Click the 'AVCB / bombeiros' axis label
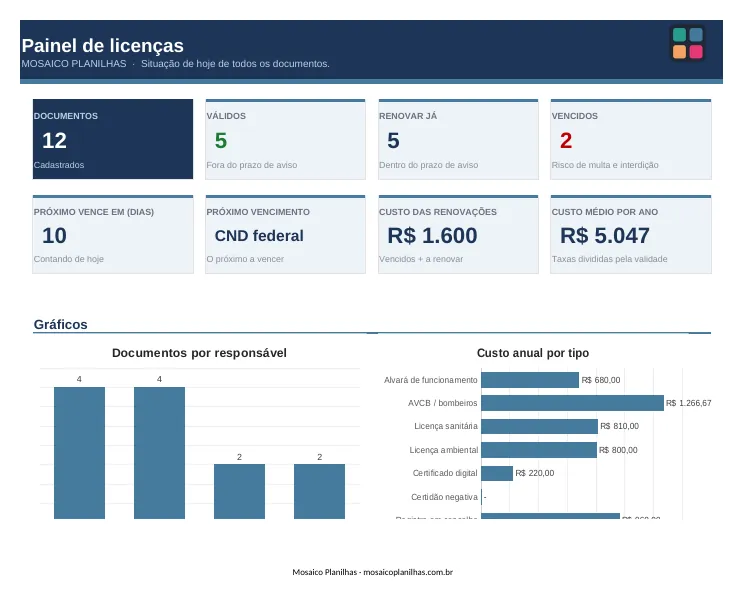The image size is (743, 597). click(443, 403)
